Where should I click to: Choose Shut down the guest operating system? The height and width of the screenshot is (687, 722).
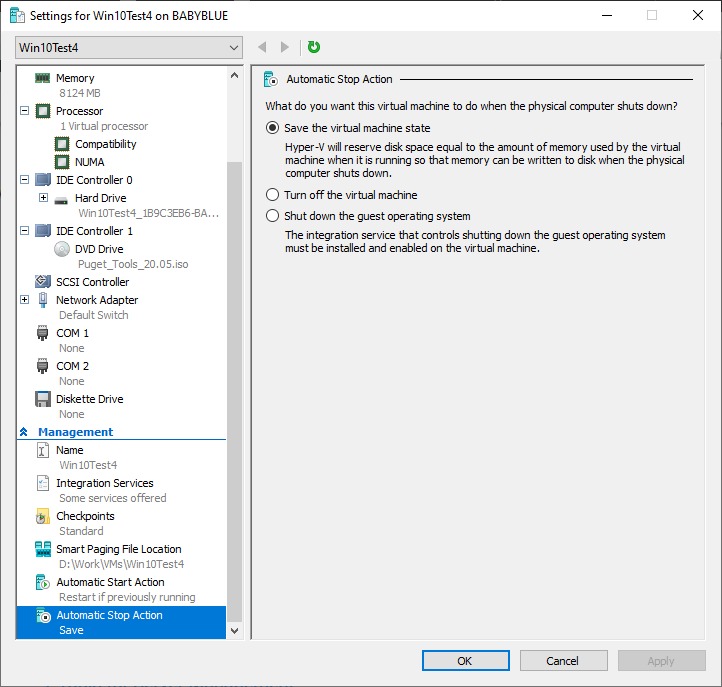(273, 216)
